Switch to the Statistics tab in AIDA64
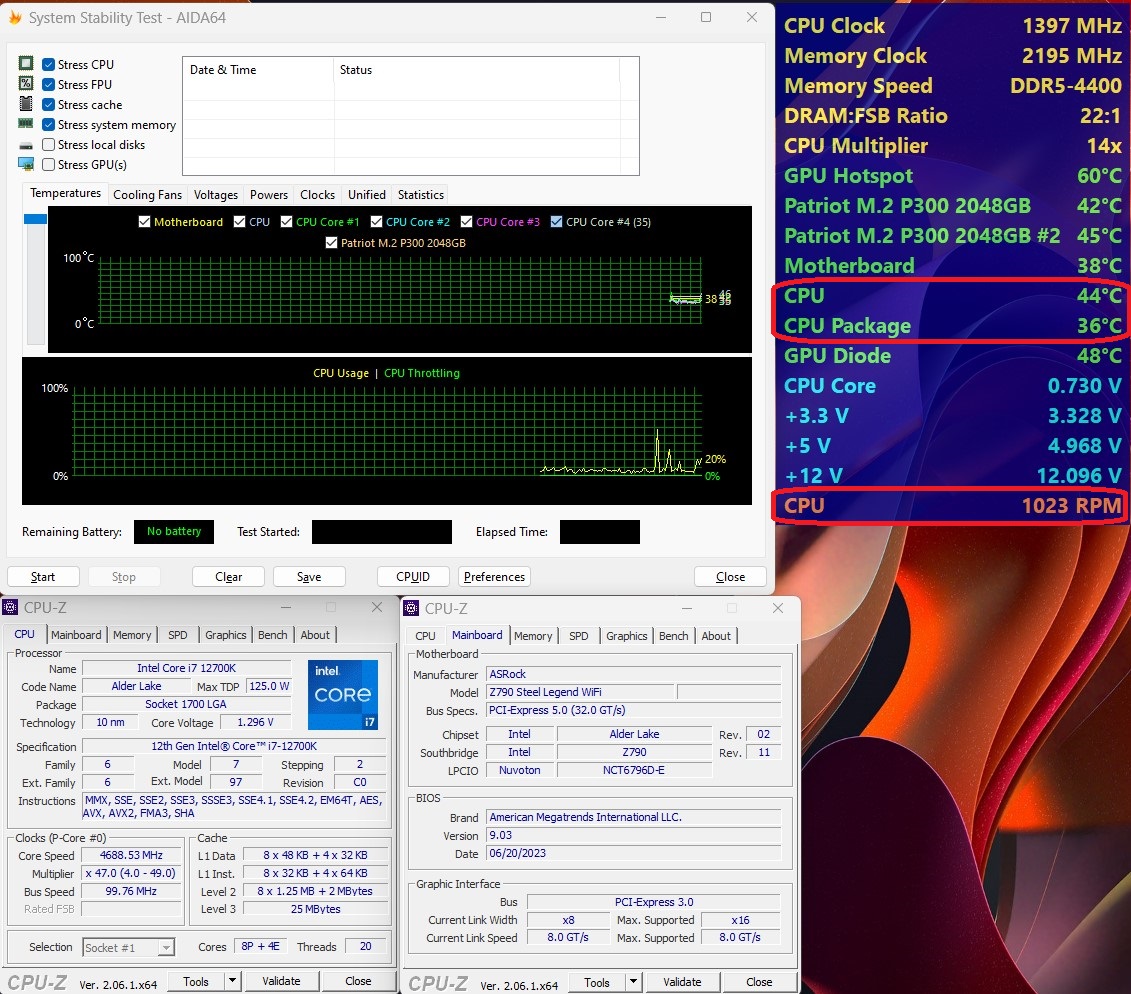This screenshot has width=1131, height=994. pyautogui.click(x=420, y=194)
